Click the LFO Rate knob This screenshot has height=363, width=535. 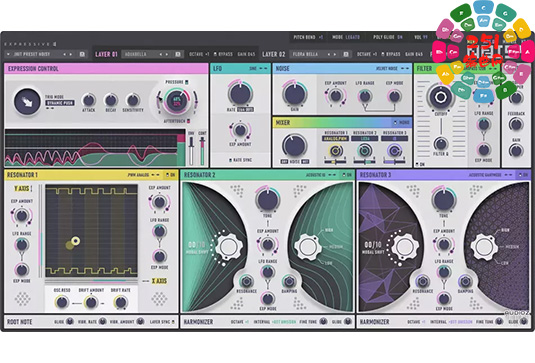point(240,93)
